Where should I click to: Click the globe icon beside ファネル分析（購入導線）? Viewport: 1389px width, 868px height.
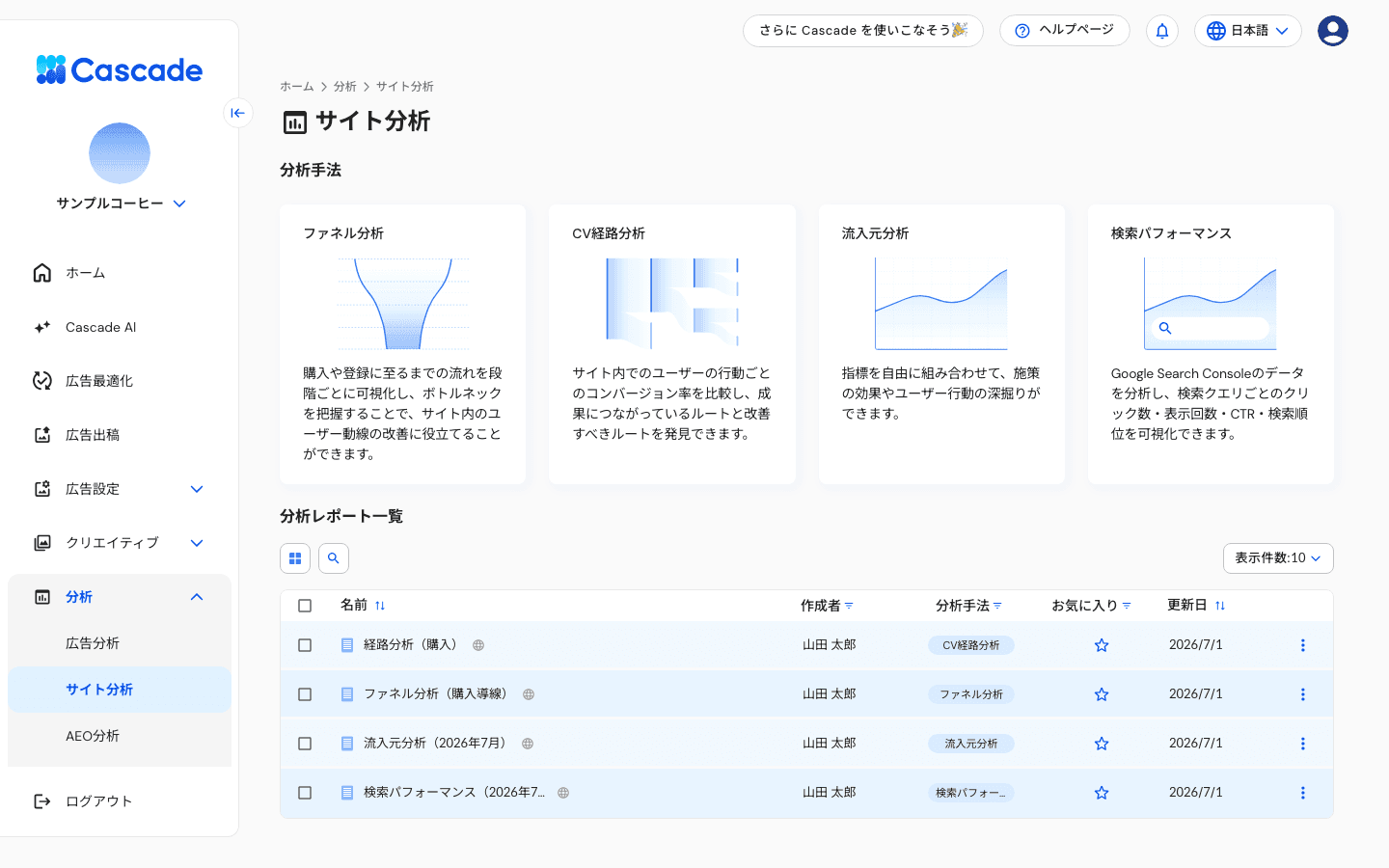529,694
